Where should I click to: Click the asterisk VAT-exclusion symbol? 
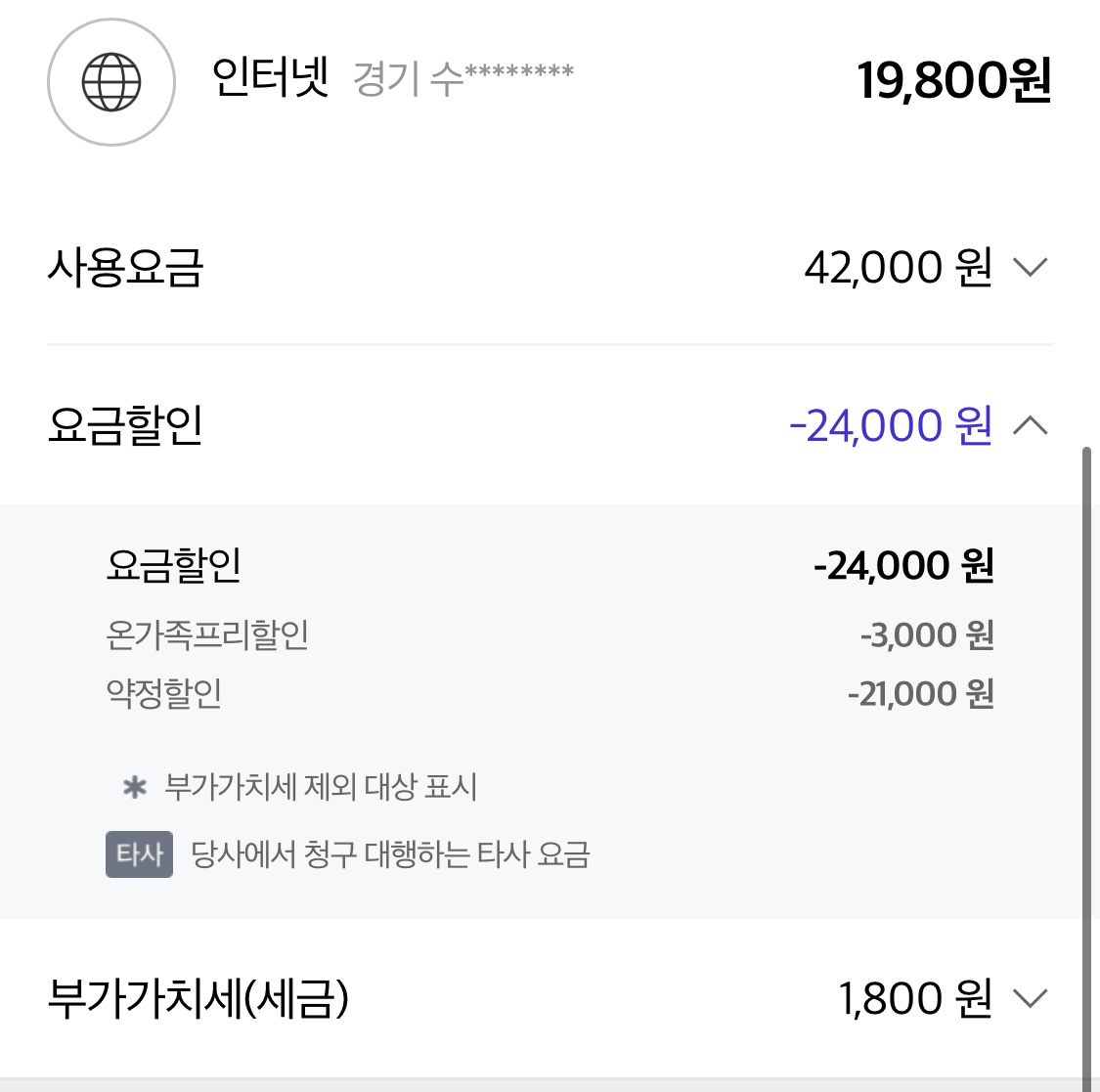click(x=135, y=788)
